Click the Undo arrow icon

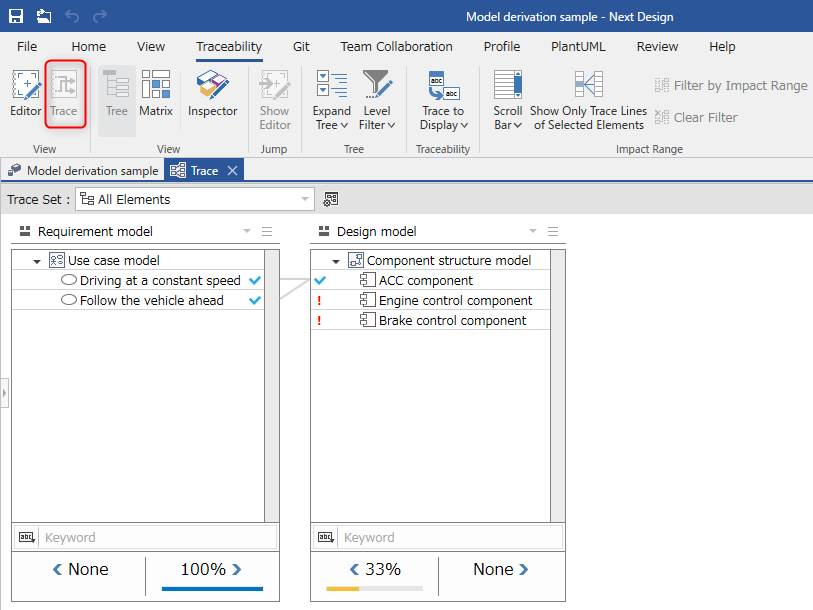[x=72, y=17]
